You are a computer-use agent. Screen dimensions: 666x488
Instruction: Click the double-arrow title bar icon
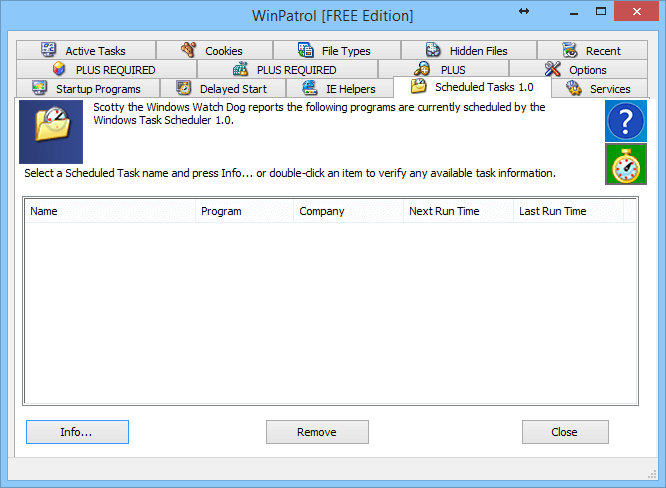click(524, 11)
